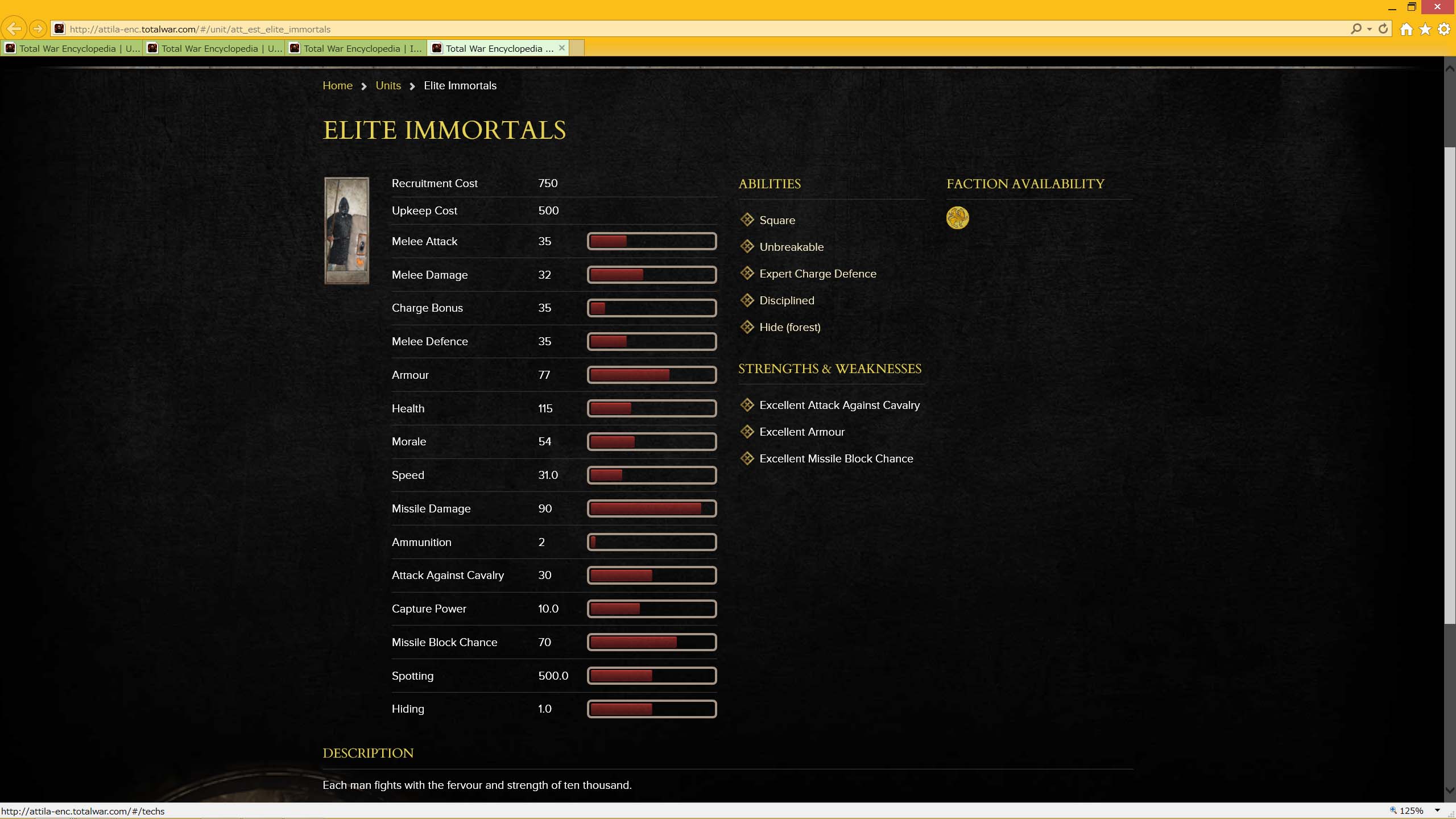Screen dimensions: 1456x819
Task: Click the diamond icon beside Excellent Armour
Action: (x=747, y=431)
